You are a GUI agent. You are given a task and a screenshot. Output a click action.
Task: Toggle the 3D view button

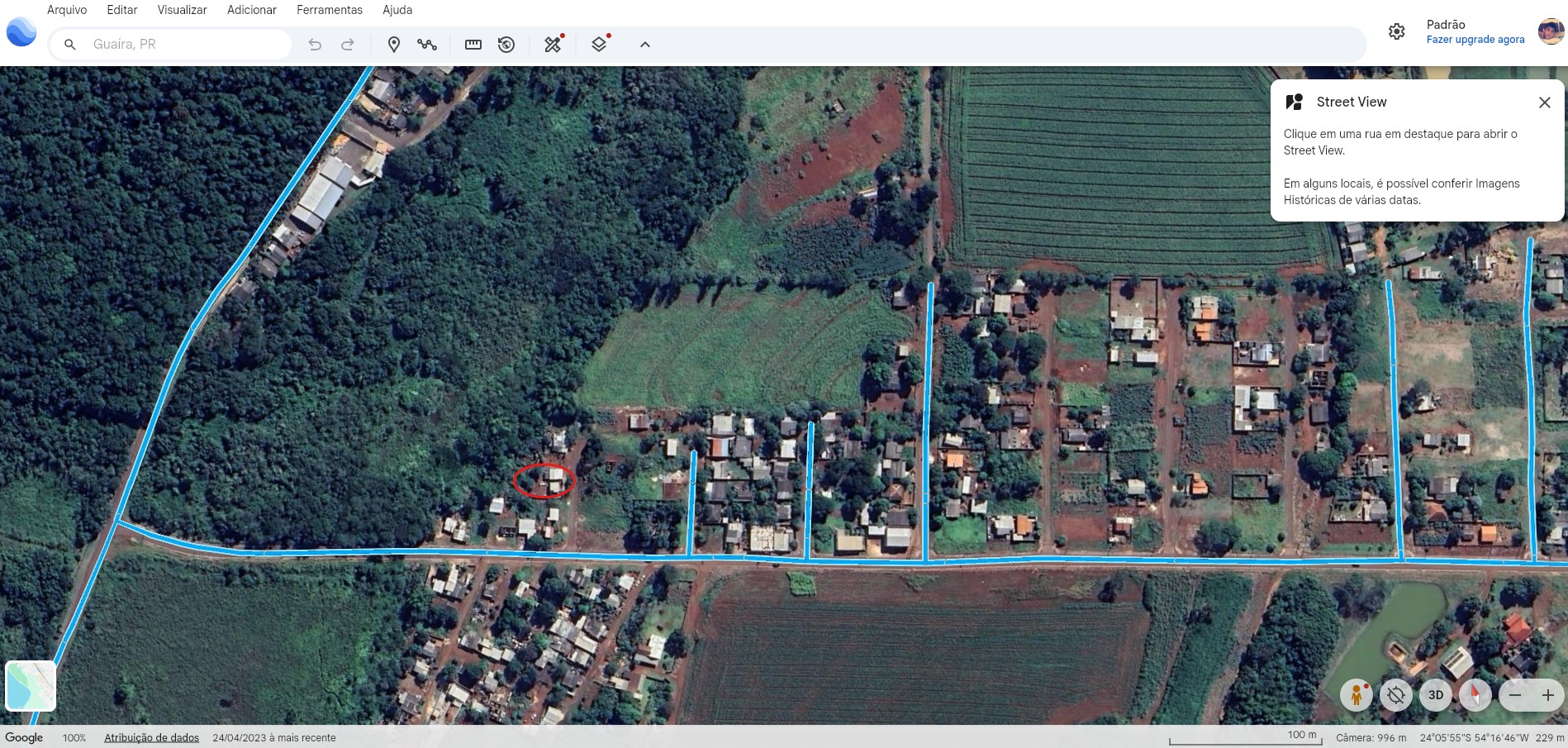pos(1436,695)
